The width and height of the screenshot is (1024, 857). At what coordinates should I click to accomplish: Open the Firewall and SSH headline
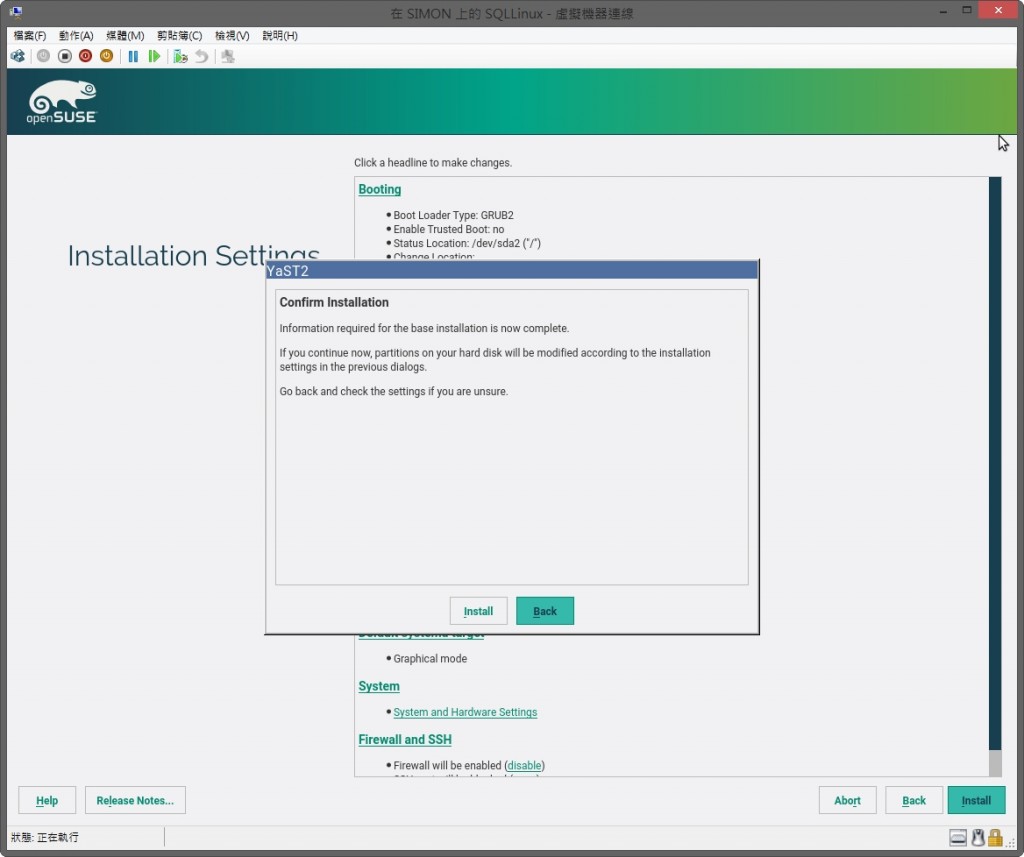click(405, 739)
